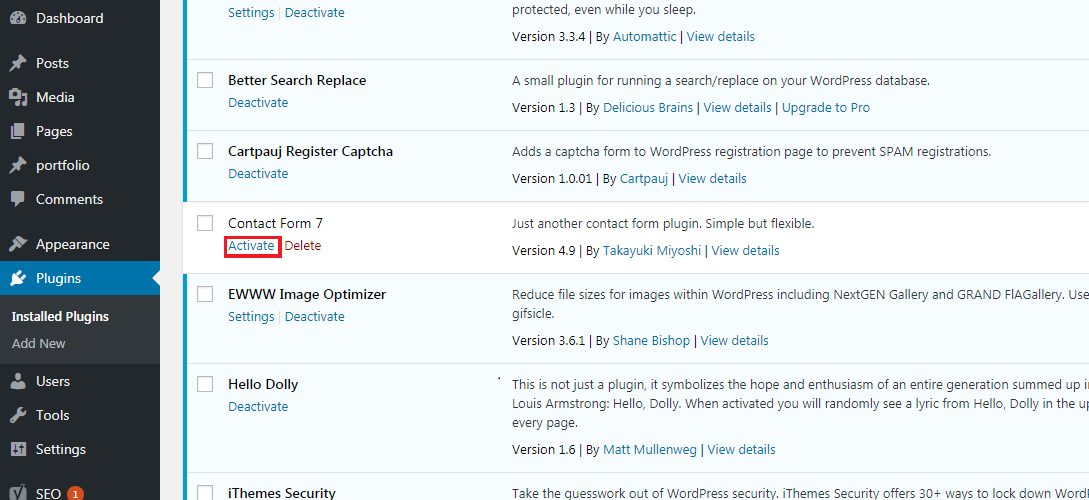
Task: Deactivate EWWW Image Optimizer plugin
Action: 315,317
